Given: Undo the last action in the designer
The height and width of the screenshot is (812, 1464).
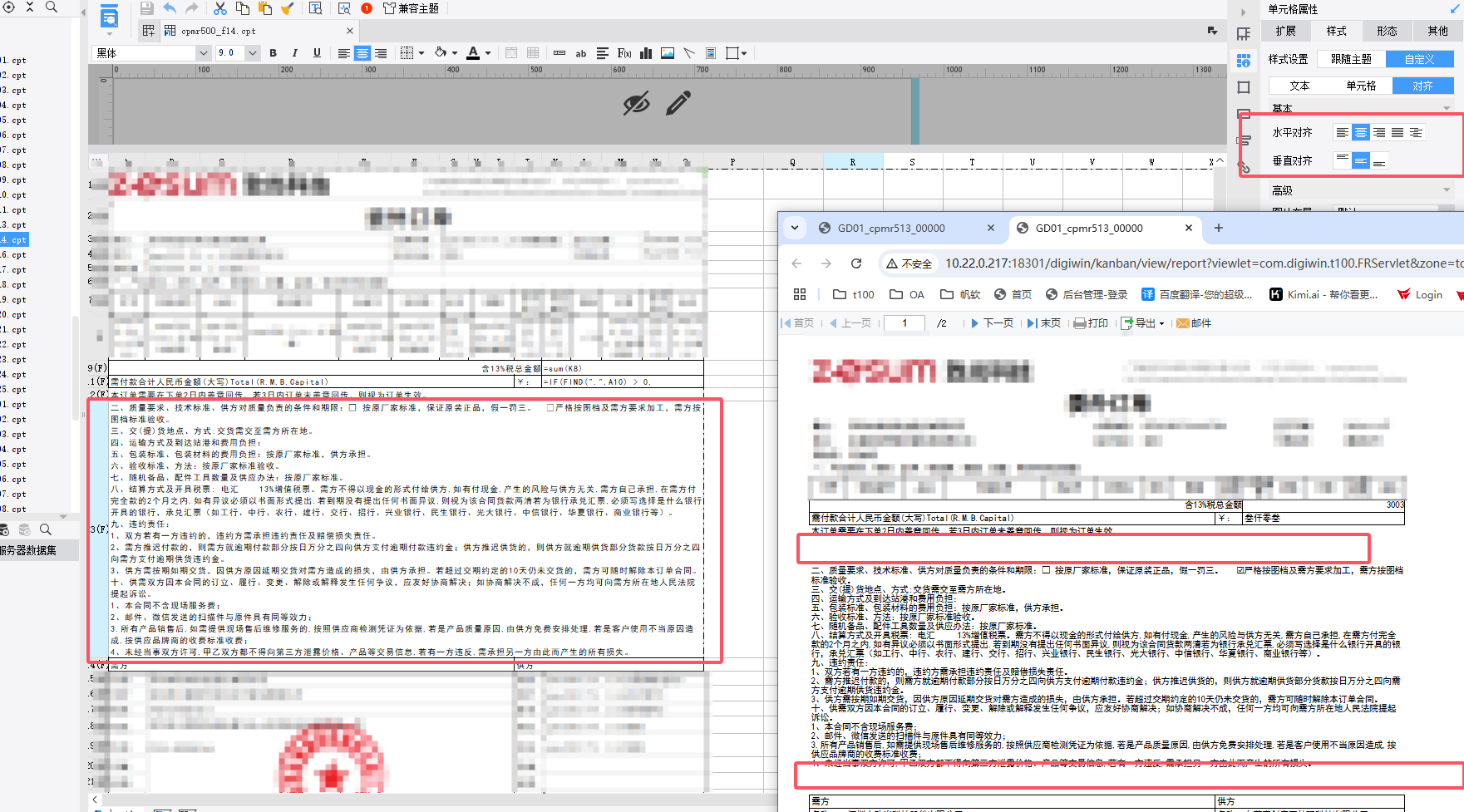Looking at the screenshot, I should tap(170, 8).
